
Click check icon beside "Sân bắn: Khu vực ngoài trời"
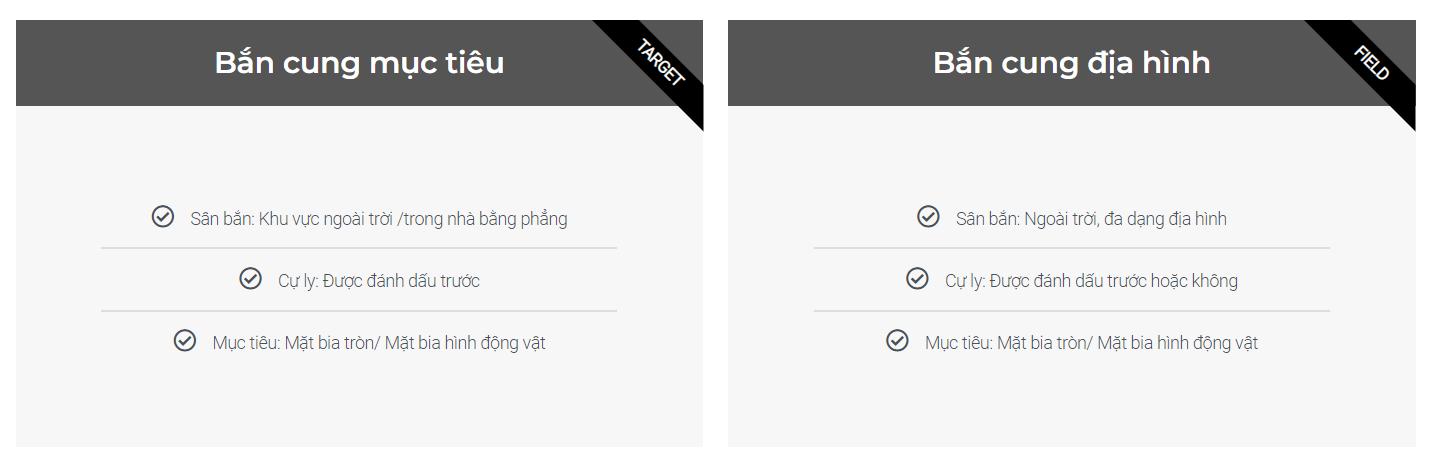pos(163,217)
